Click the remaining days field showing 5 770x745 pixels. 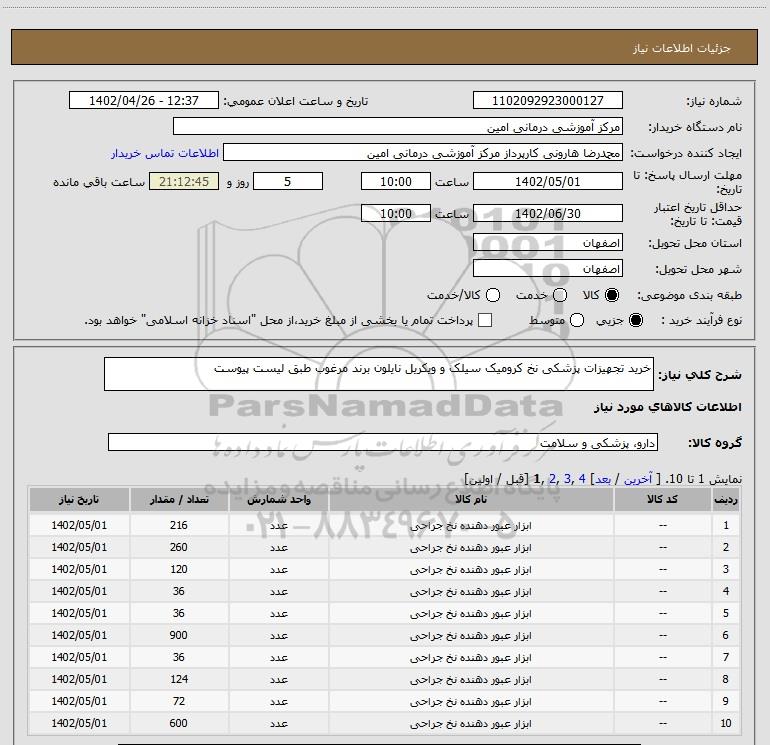click(x=288, y=181)
